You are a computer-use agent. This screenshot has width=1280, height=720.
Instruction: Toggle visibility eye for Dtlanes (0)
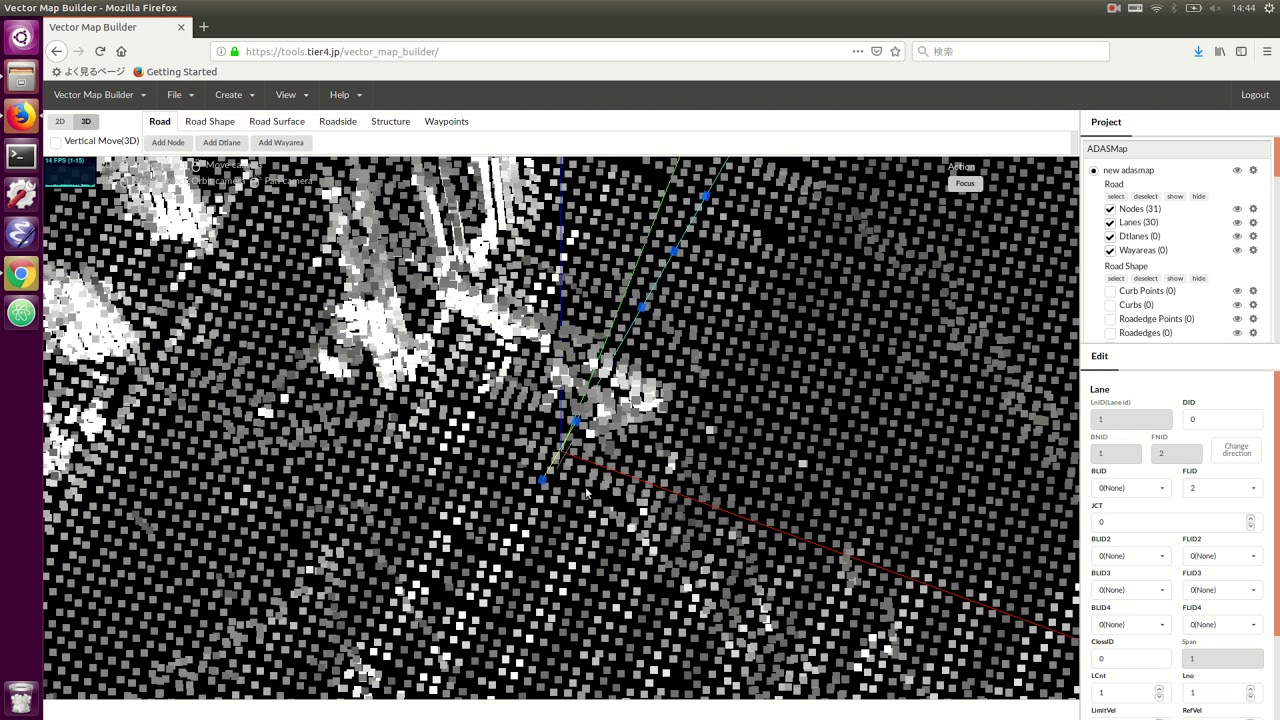coord(1237,237)
